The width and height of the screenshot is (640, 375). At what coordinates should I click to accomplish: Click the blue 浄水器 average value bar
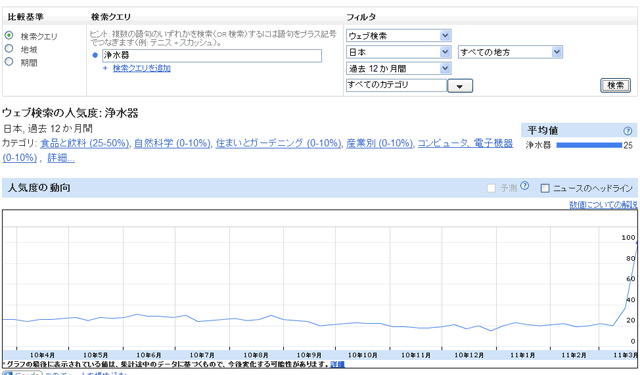point(589,145)
